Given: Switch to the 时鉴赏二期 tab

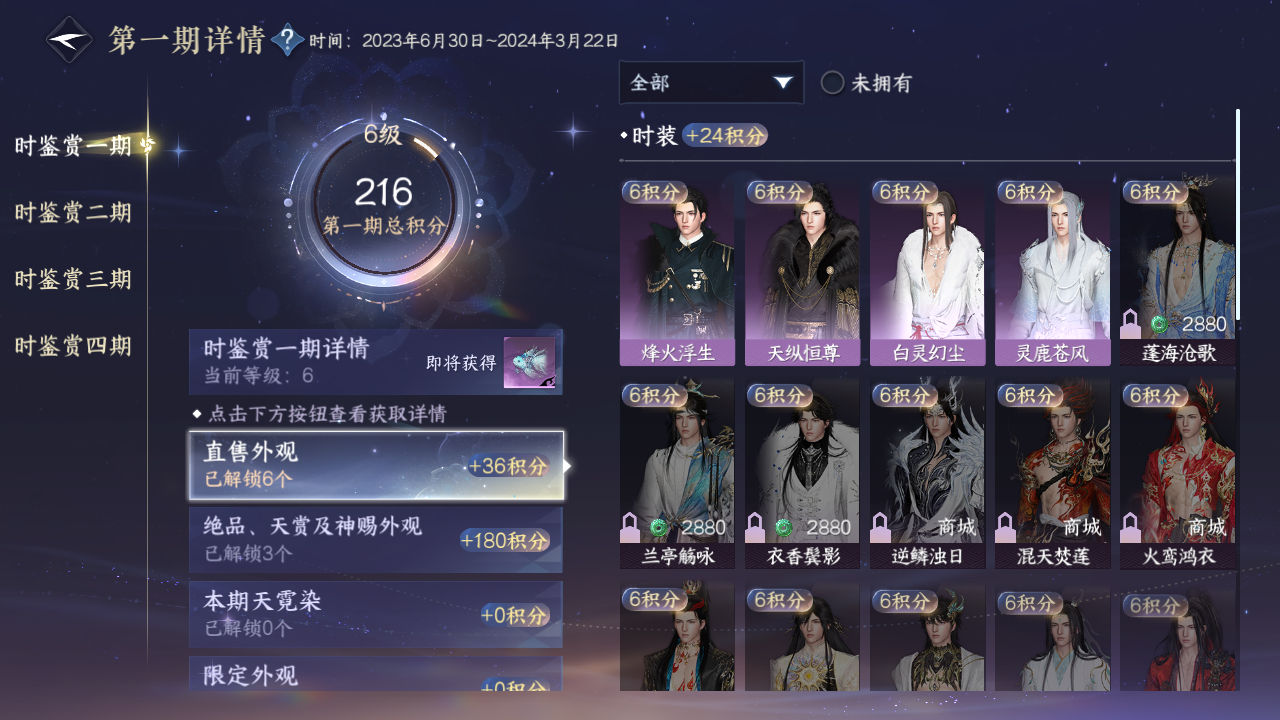Looking at the screenshot, I should (73, 212).
